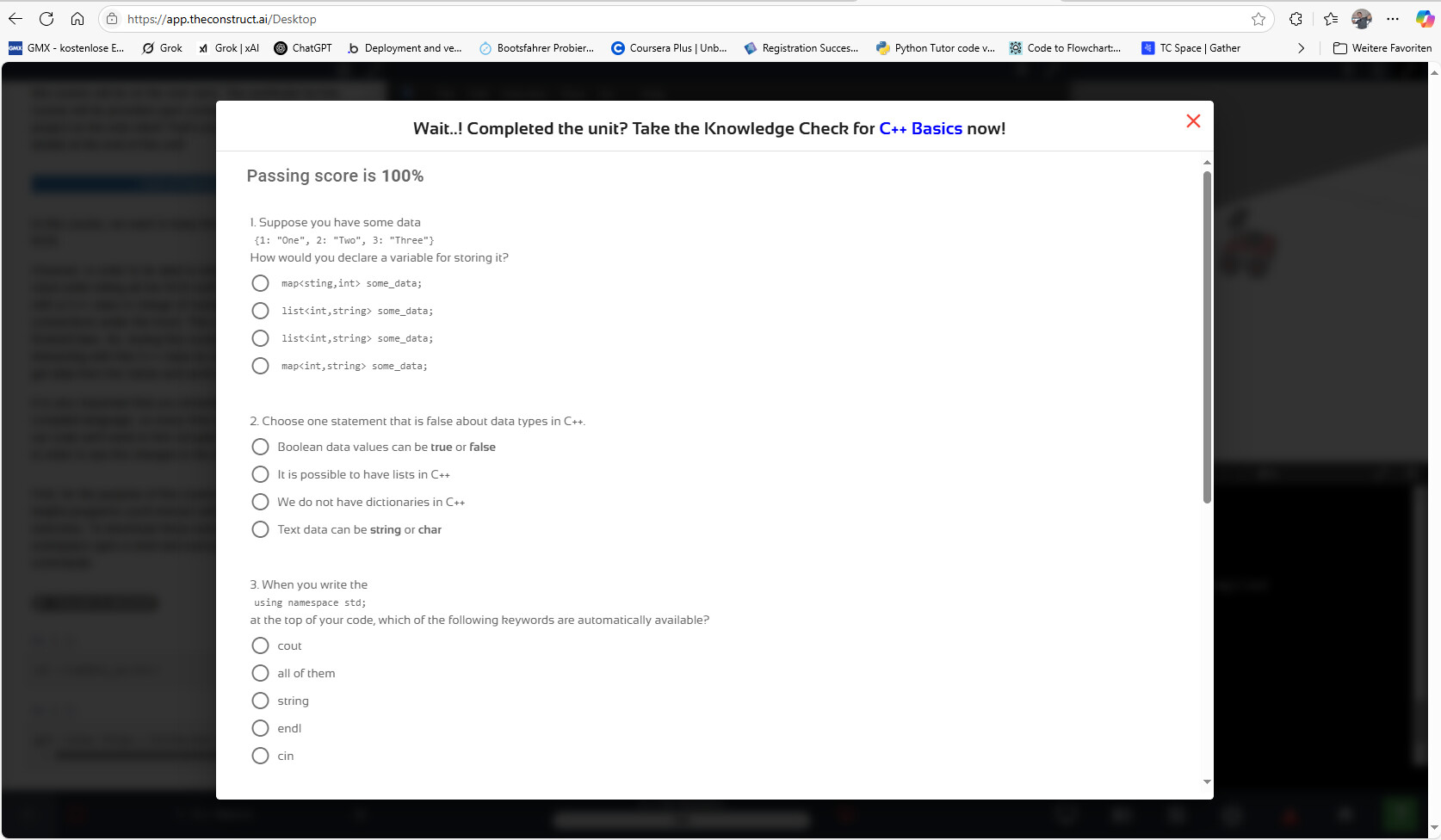Choose the string answer option
The image size is (1441, 840).
[x=260, y=701]
